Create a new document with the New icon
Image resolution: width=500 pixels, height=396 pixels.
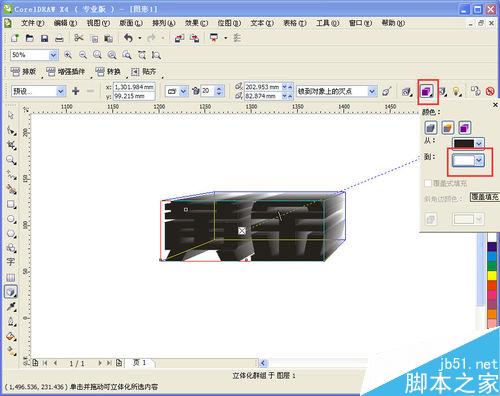pos(14,38)
